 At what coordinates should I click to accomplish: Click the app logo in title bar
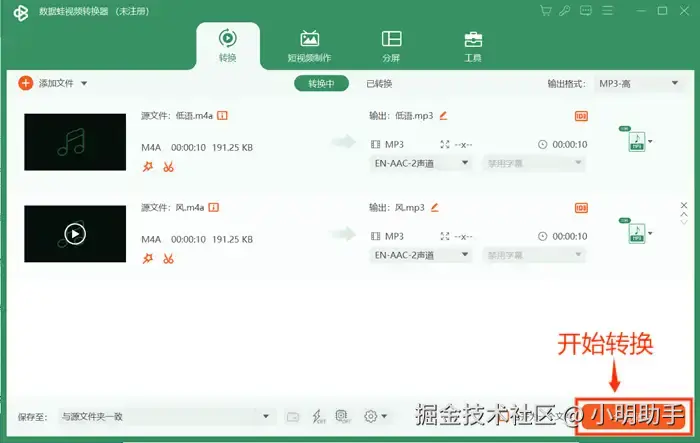pyautogui.click(x=21, y=13)
